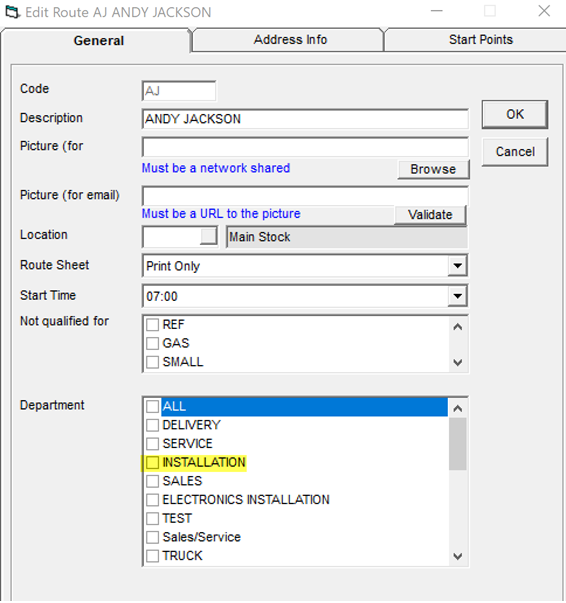Click the Browse button
Viewport: 566px width, 603px height.
click(433, 169)
